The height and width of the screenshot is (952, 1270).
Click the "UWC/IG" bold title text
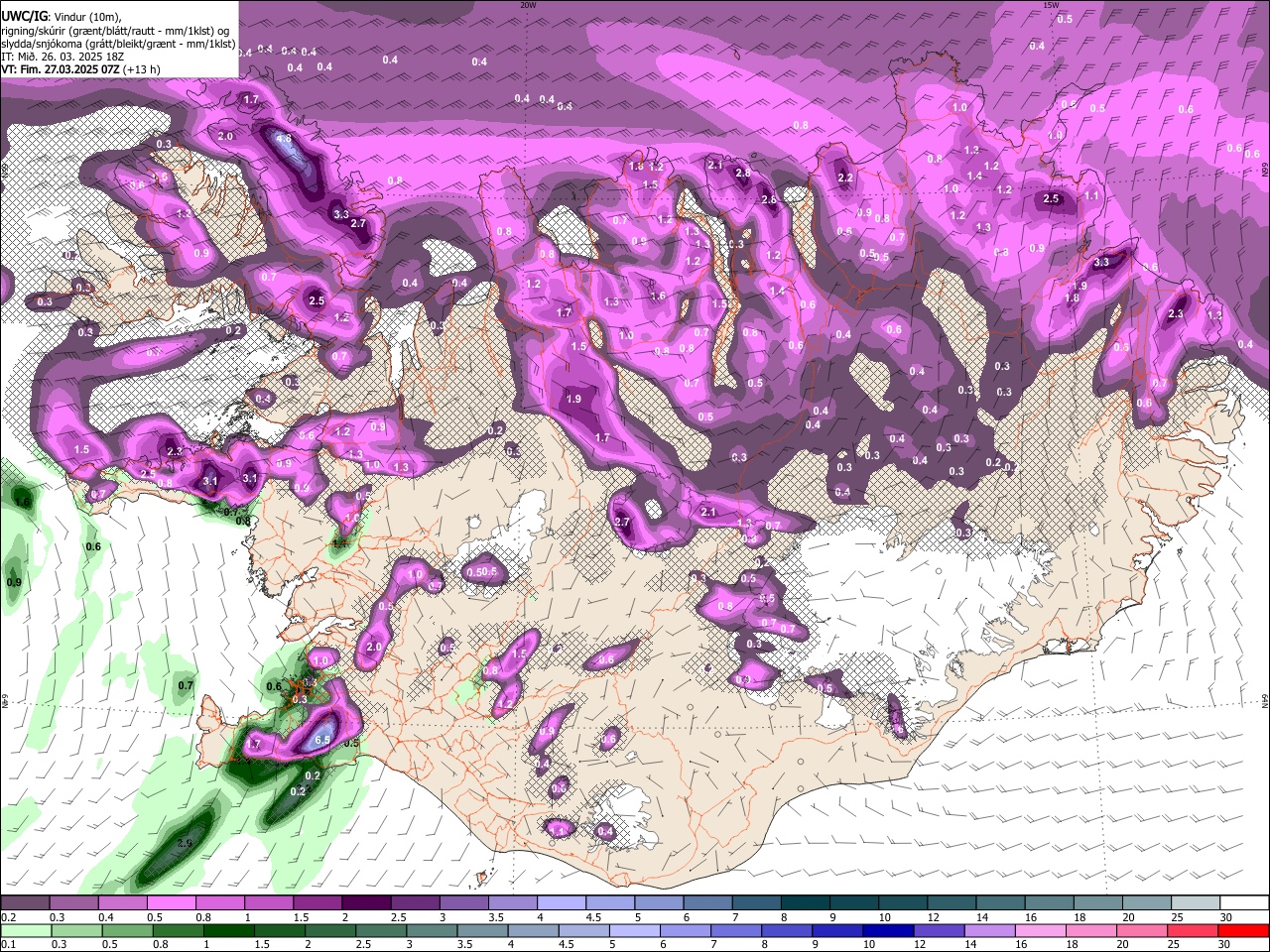23,17
